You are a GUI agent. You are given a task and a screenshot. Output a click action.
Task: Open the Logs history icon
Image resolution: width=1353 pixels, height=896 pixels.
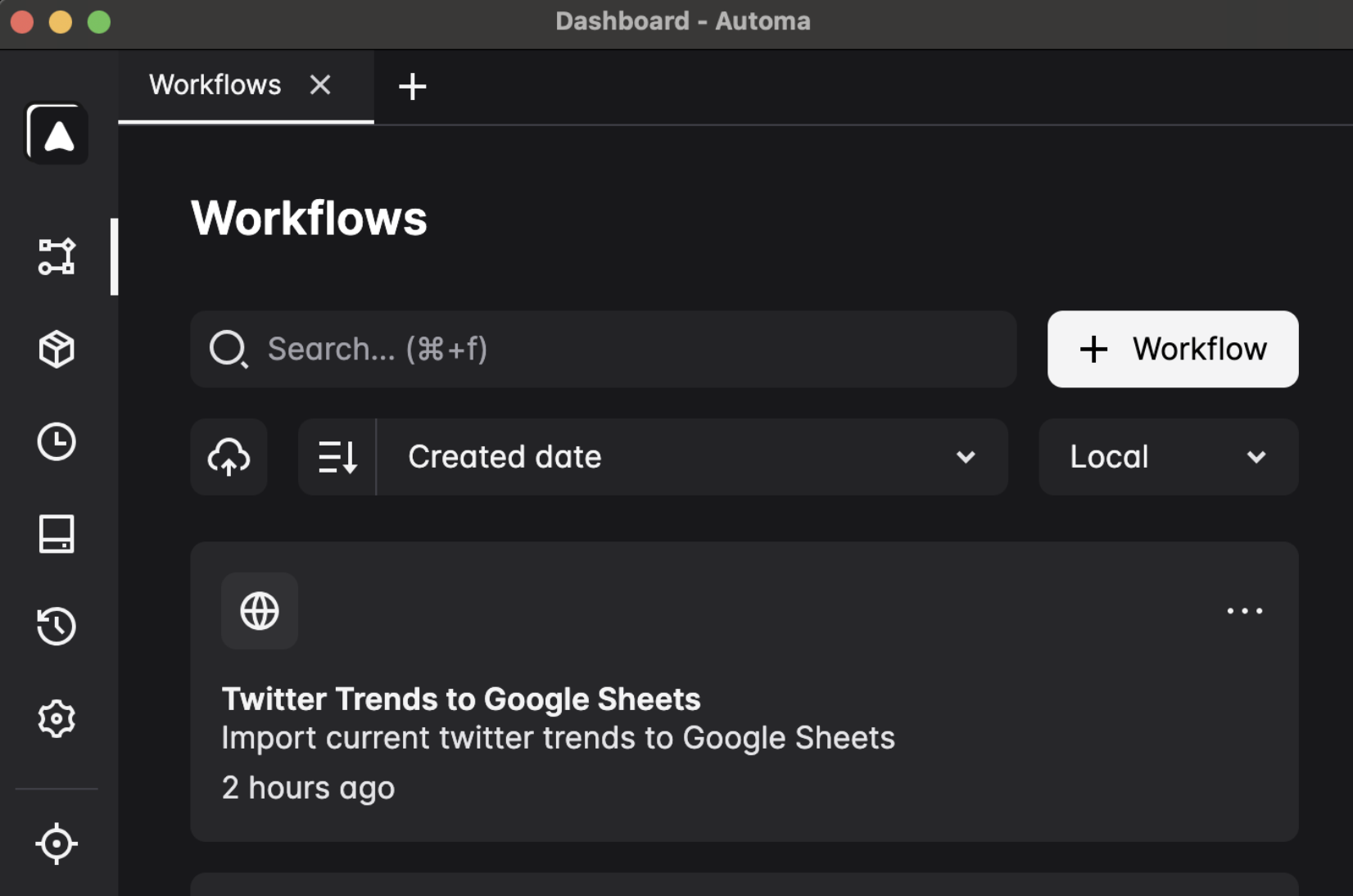coord(57,627)
